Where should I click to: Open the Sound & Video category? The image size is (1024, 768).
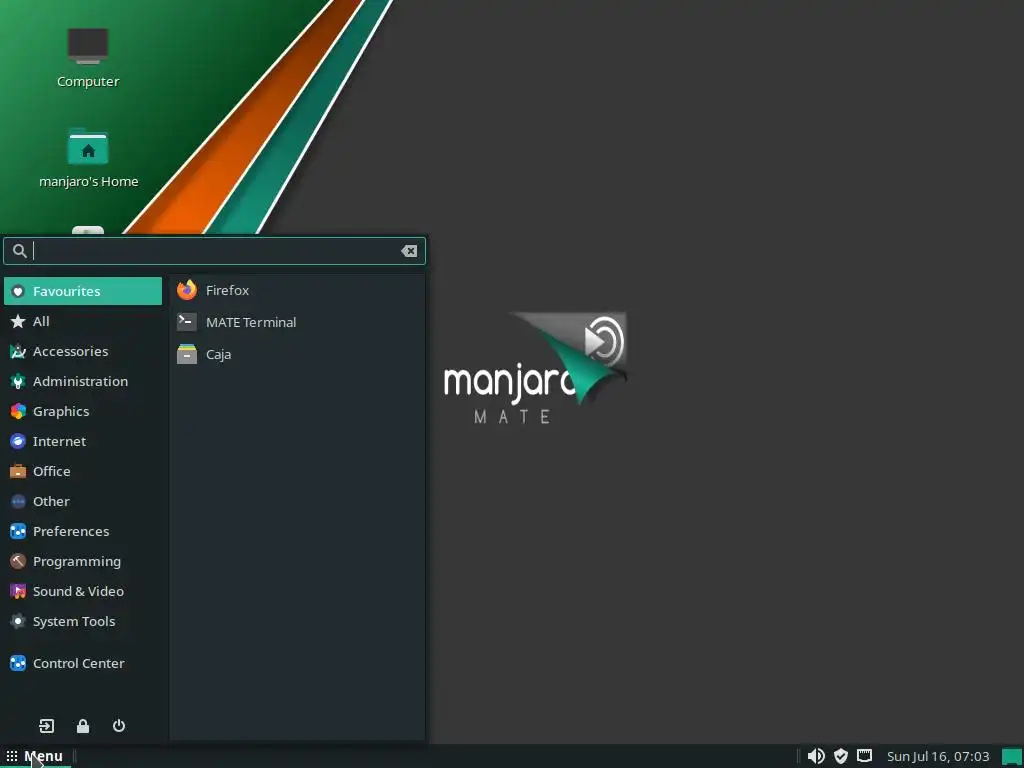pos(83,592)
